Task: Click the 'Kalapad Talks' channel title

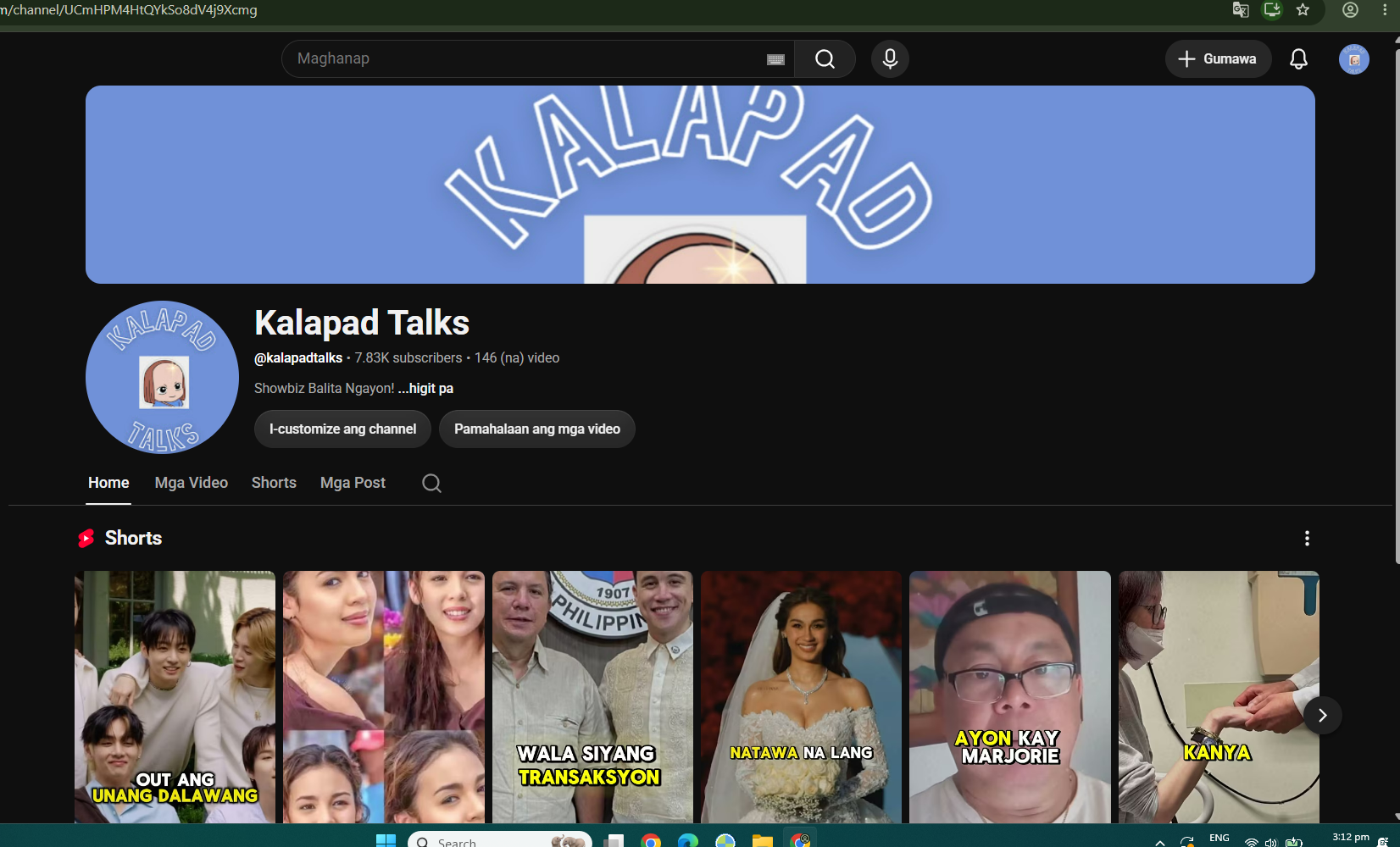Action: 362,323
